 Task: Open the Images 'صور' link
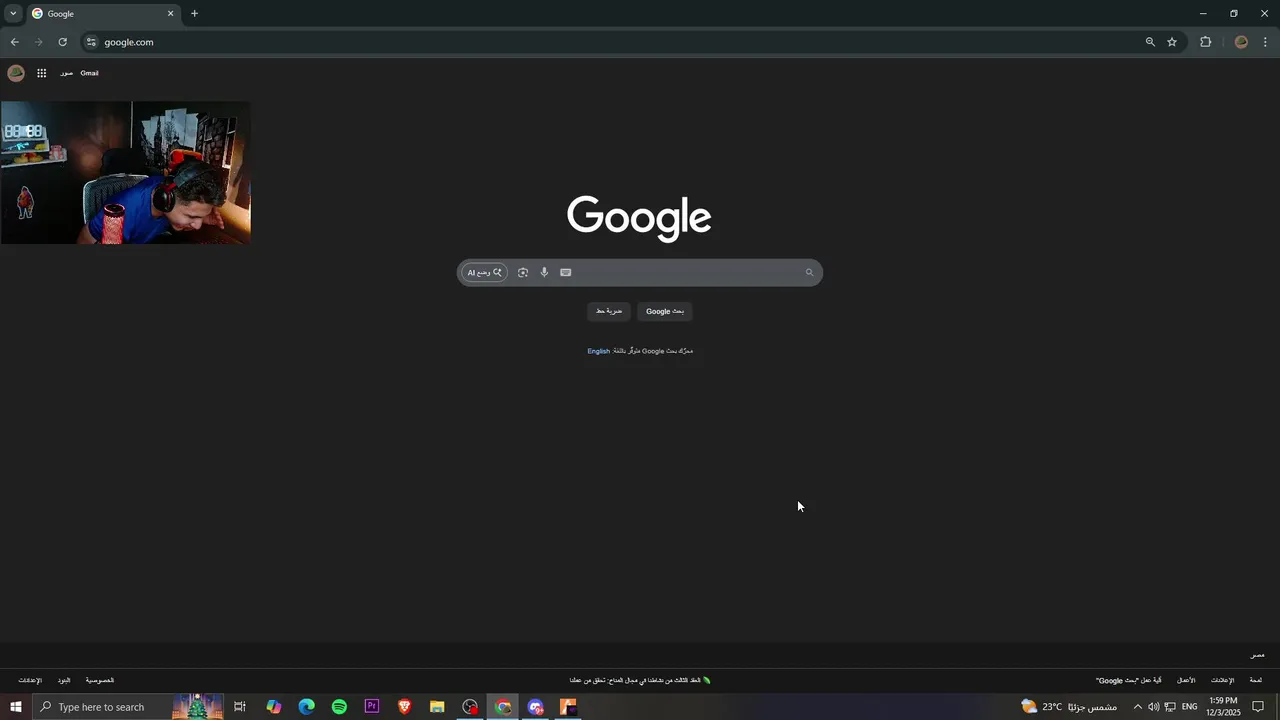point(66,73)
